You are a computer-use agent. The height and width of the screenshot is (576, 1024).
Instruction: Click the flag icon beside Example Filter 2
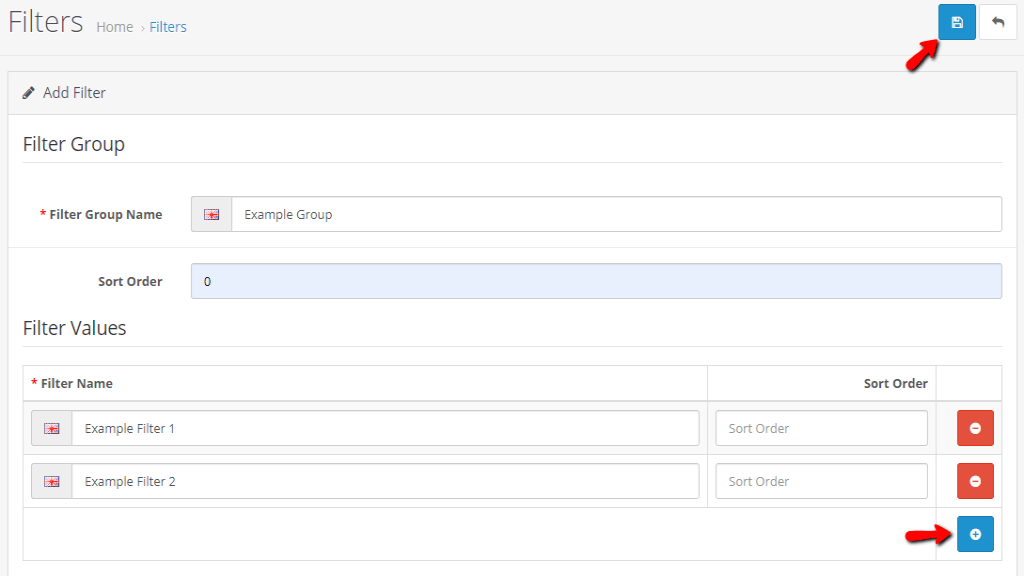point(51,481)
